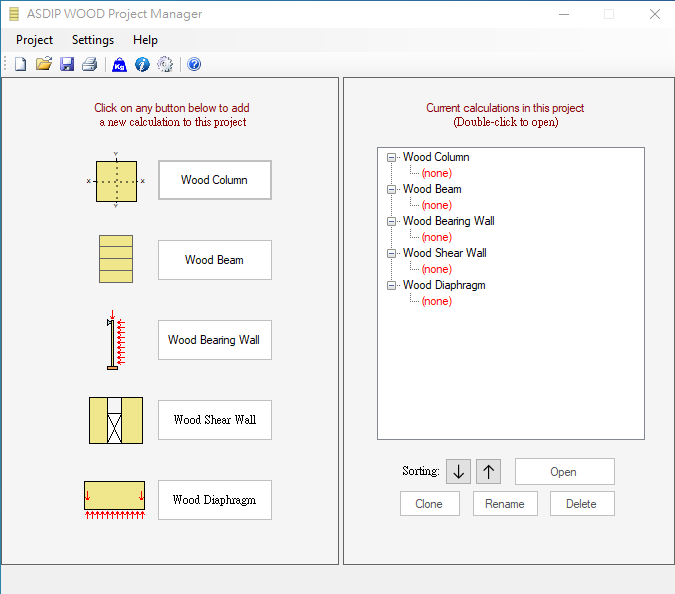
Task: Open the Project menu
Action: [x=35, y=40]
